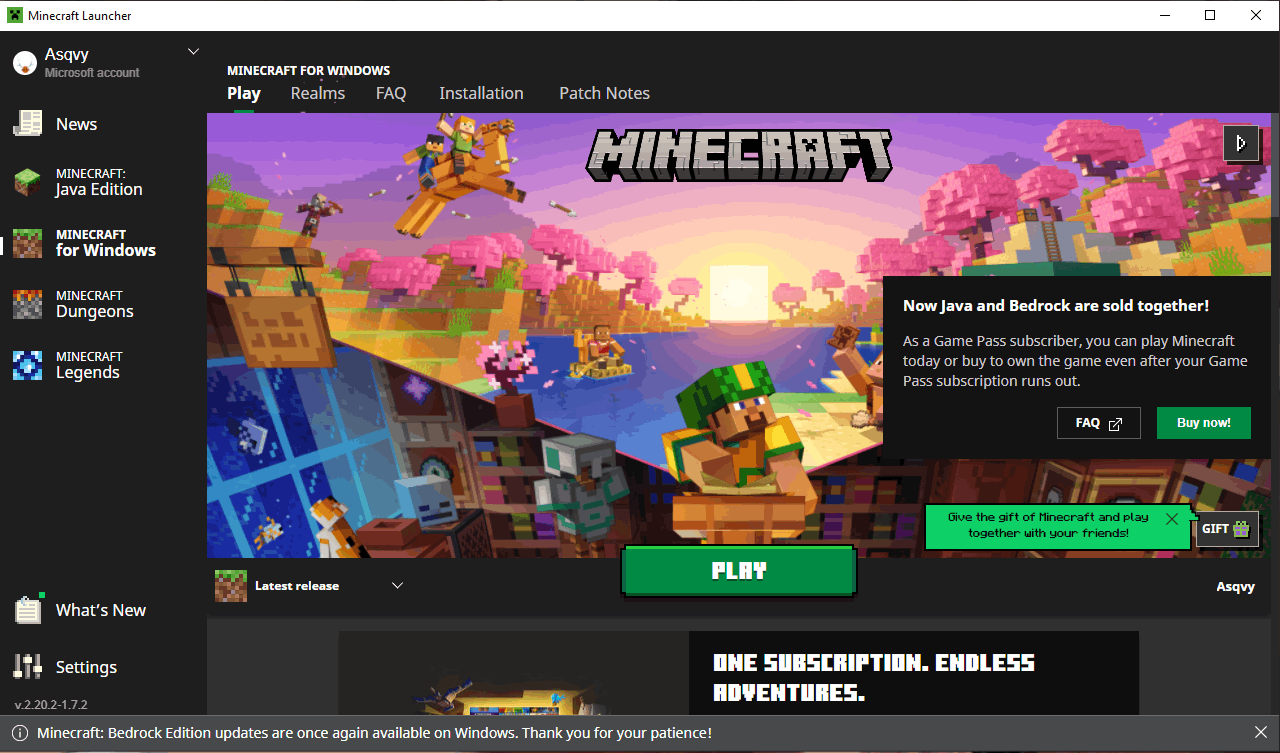The height and width of the screenshot is (753, 1280).
Task: Click the MINECRAFT FOR WINDOWS header text
Action: click(309, 71)
